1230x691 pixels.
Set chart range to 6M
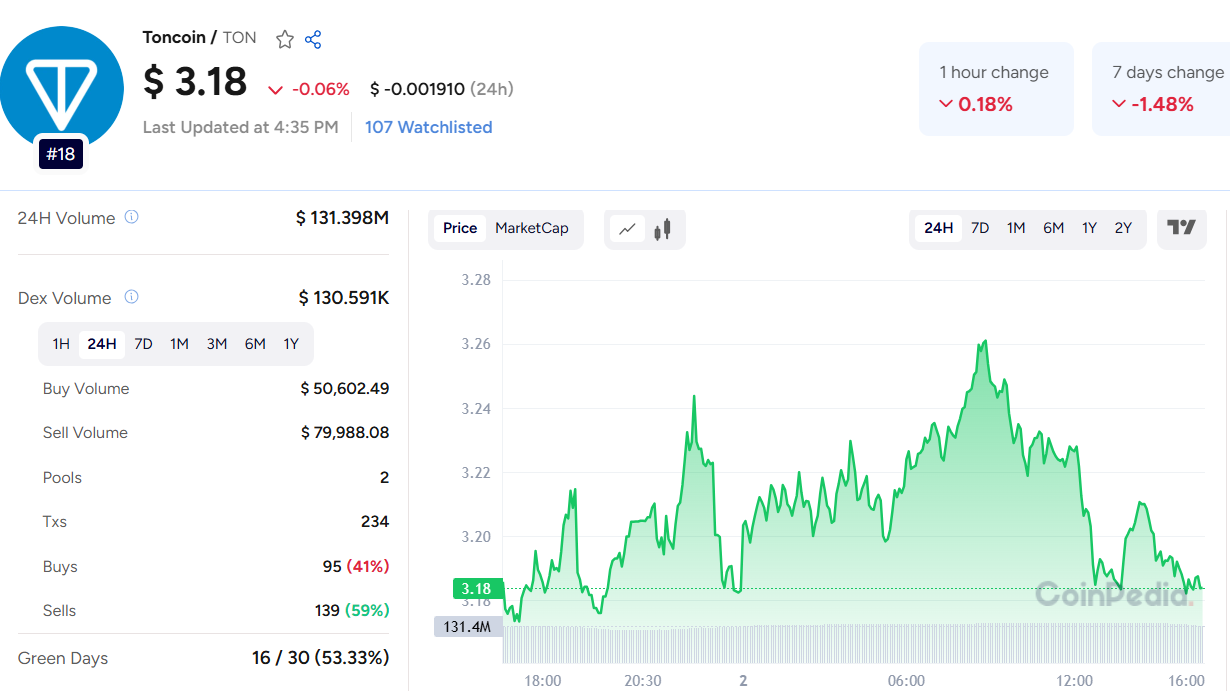click(1054, 228)
